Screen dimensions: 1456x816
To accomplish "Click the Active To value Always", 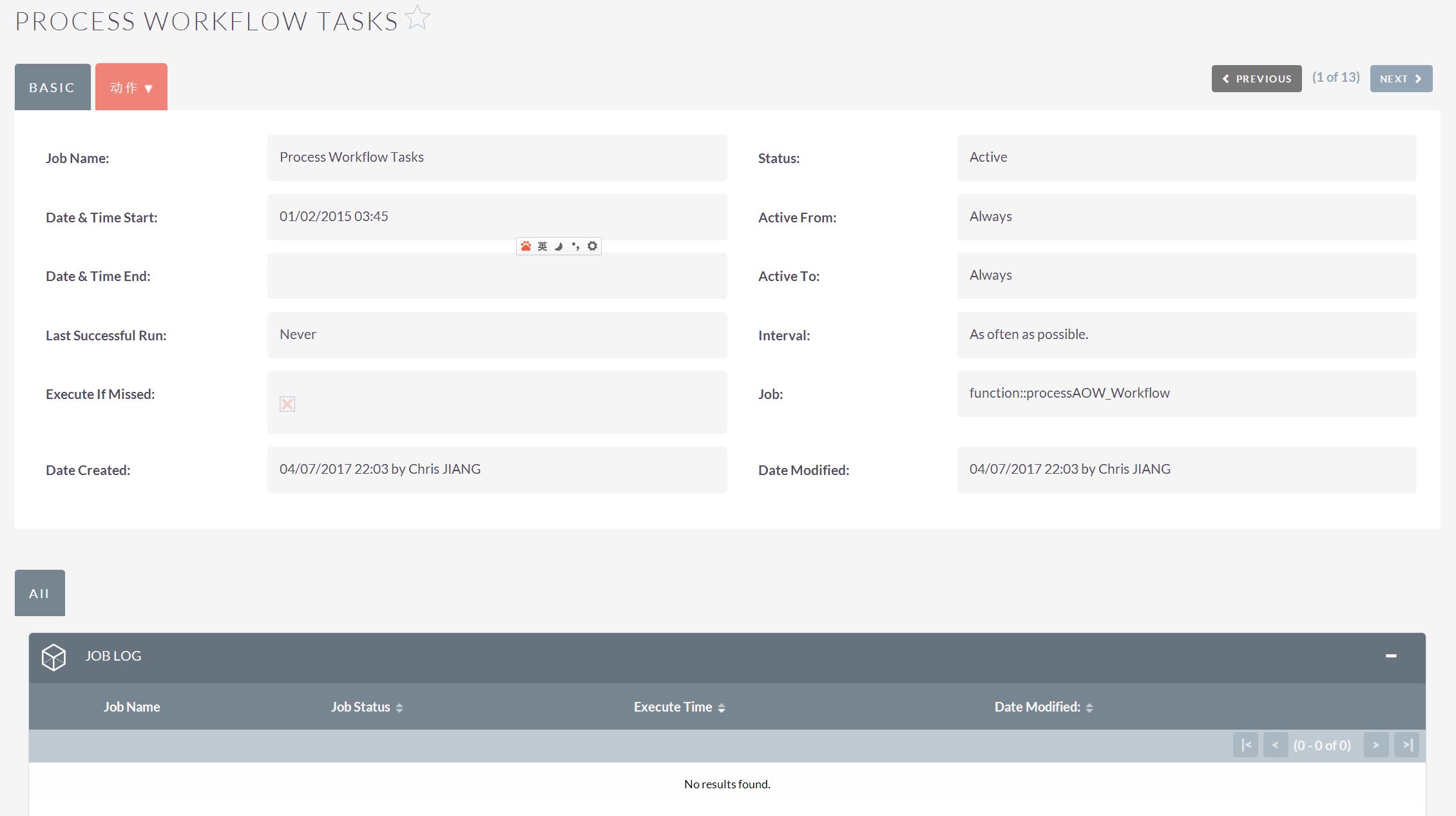I will click(x=1187, y=276).
